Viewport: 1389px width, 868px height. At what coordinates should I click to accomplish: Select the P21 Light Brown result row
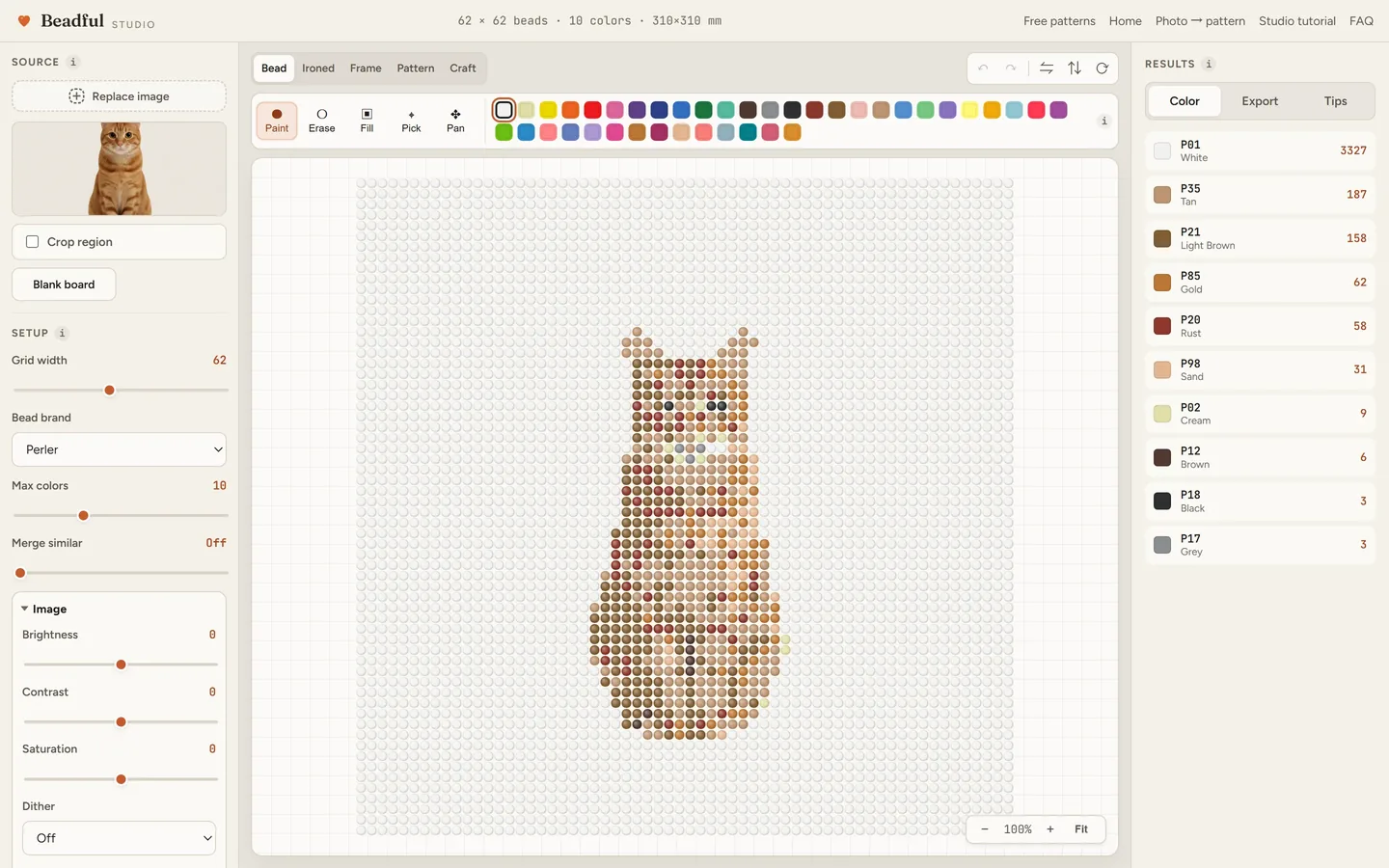1260,238
